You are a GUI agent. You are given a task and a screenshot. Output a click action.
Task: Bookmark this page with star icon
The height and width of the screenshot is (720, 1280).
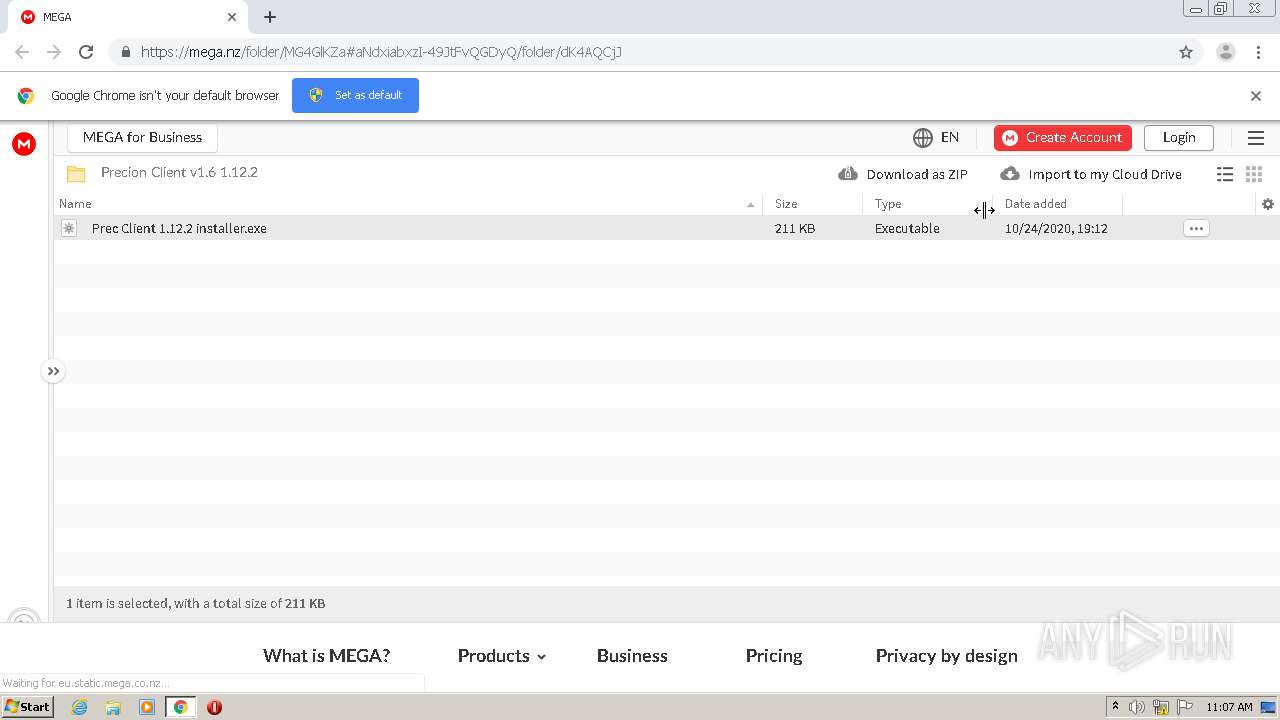tap(1186, 52)
